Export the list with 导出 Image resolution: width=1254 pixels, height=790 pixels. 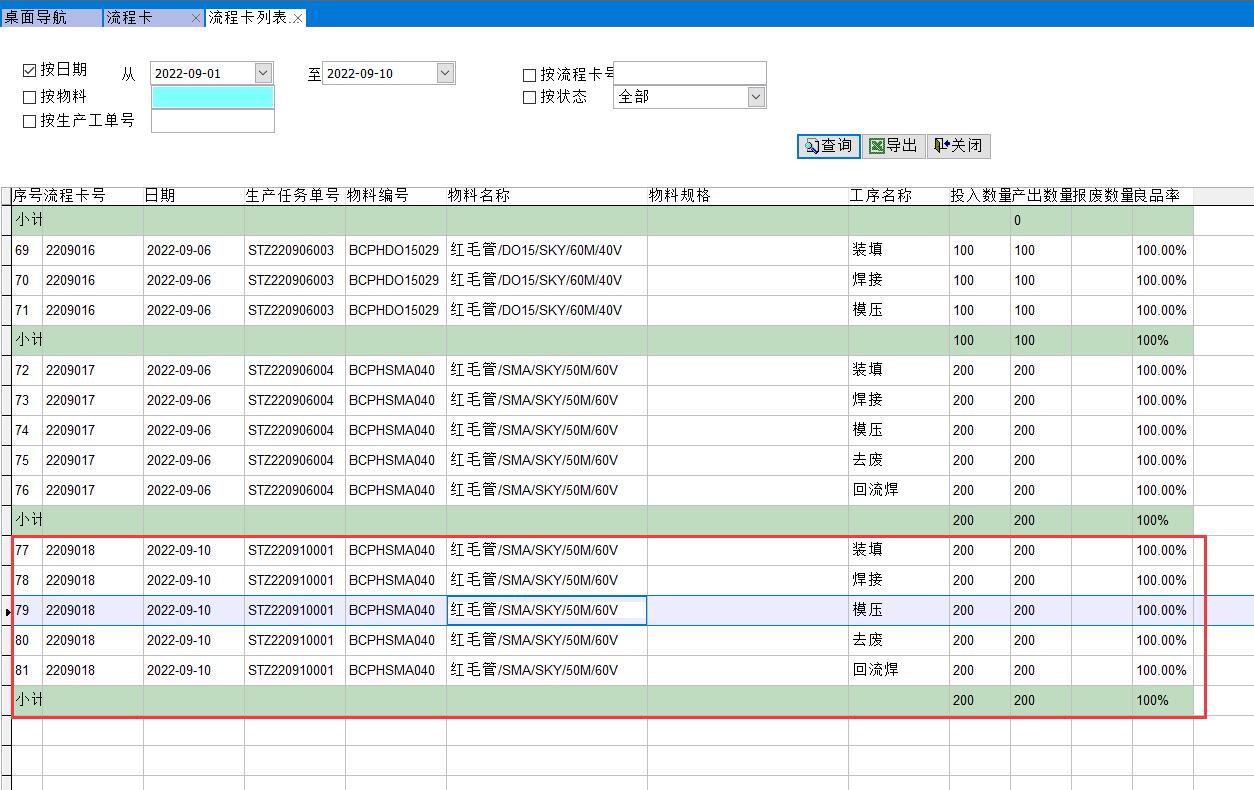pyautogui.click(x=893, y=146)
